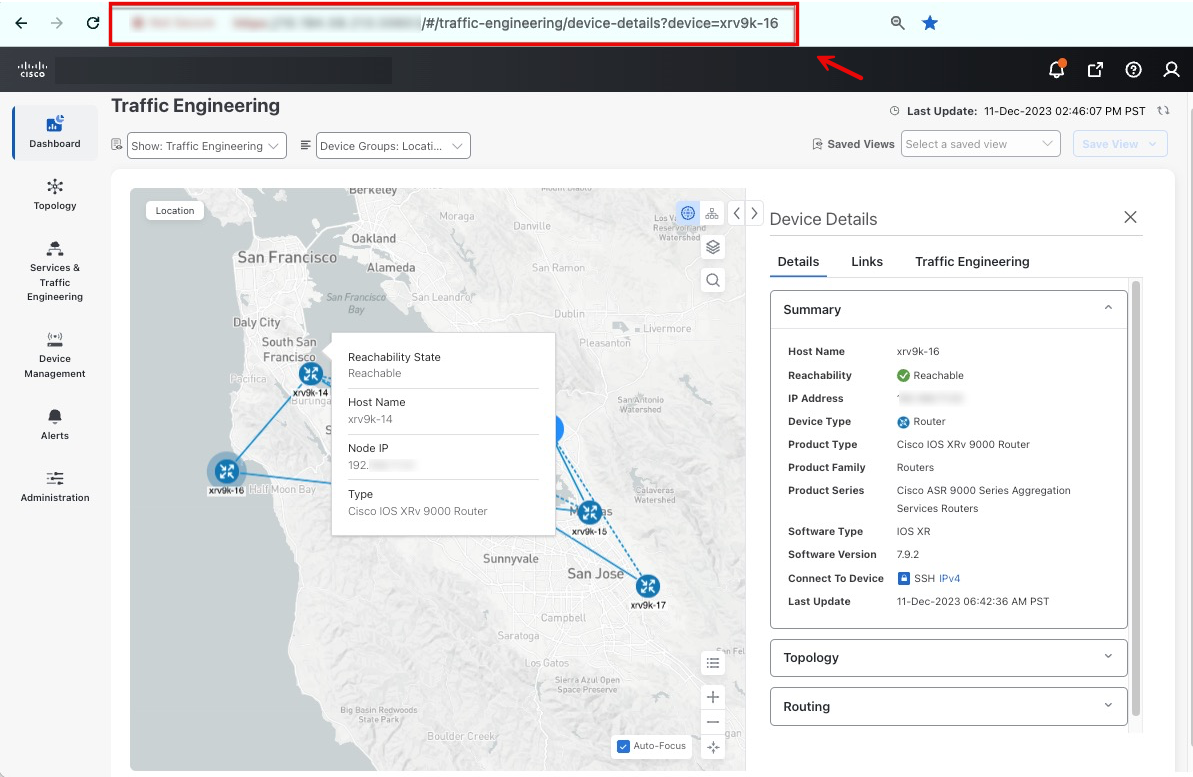This screenshot has height=777, width=1193.
Task: Click the host name value xrv9k-16 in Summary
Action: (x=918, y=352)
